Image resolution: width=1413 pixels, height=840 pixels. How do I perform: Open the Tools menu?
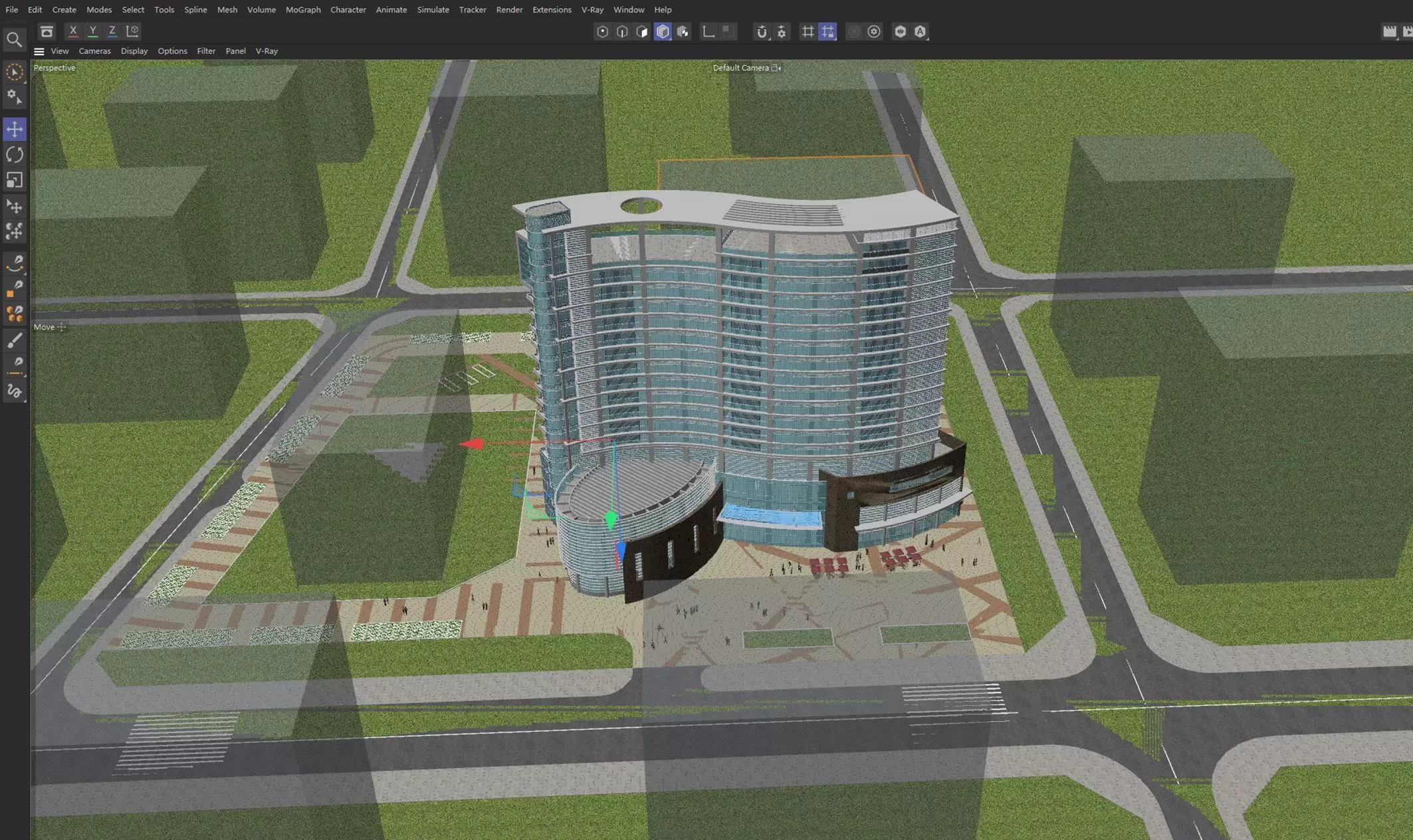click(164, 9)
